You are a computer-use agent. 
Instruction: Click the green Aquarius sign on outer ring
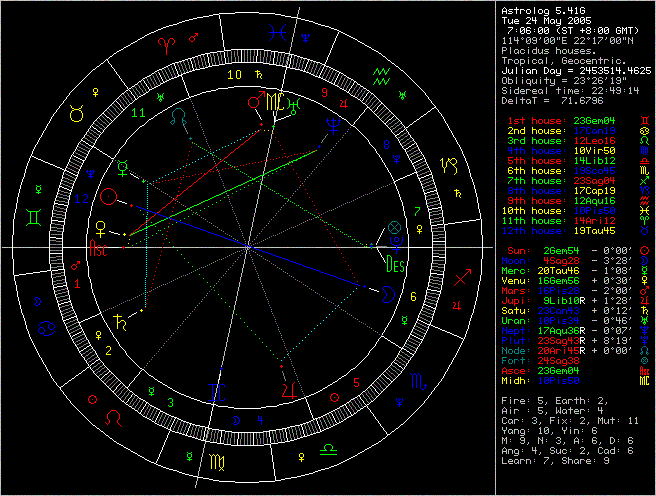tap(380, 73)
